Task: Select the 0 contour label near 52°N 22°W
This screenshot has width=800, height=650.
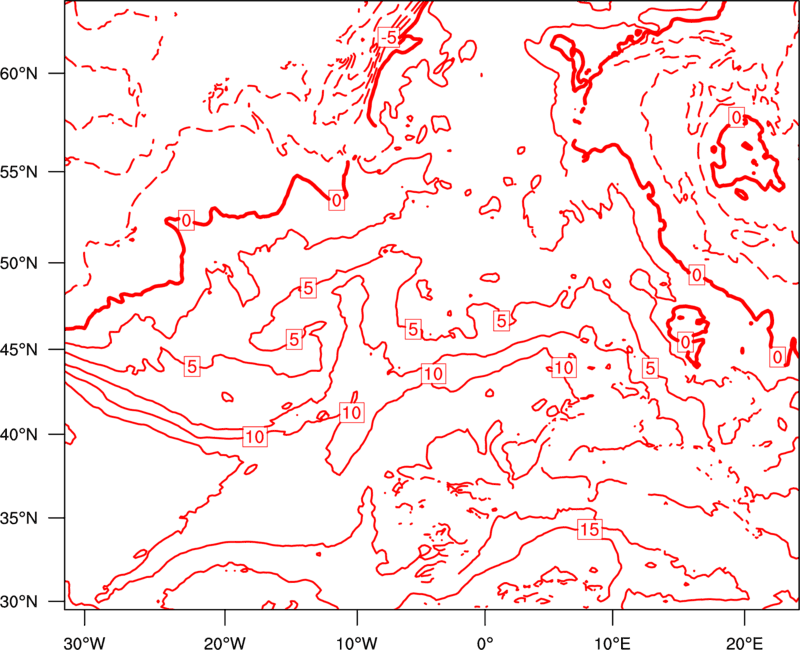Action: pyautogui.click(x=187, y=220)
